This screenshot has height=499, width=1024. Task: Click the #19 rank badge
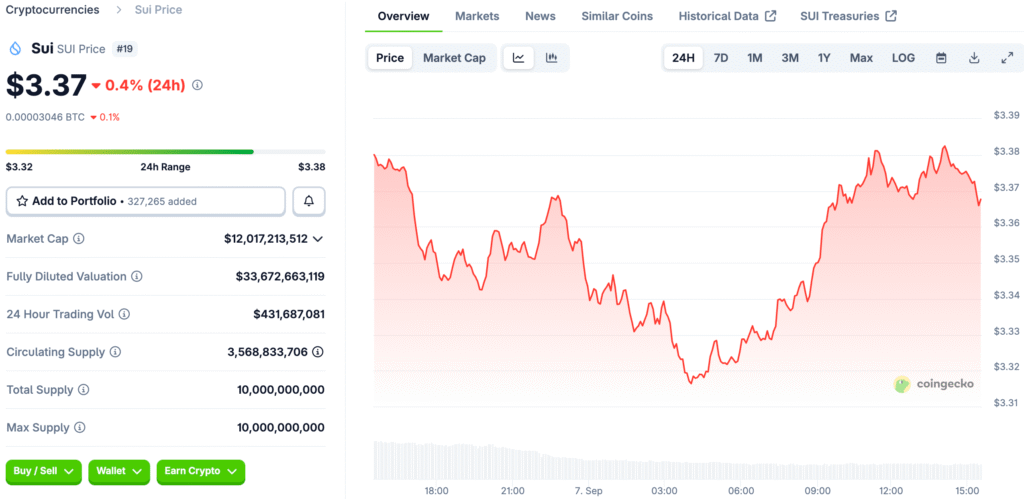pos(124,48)
